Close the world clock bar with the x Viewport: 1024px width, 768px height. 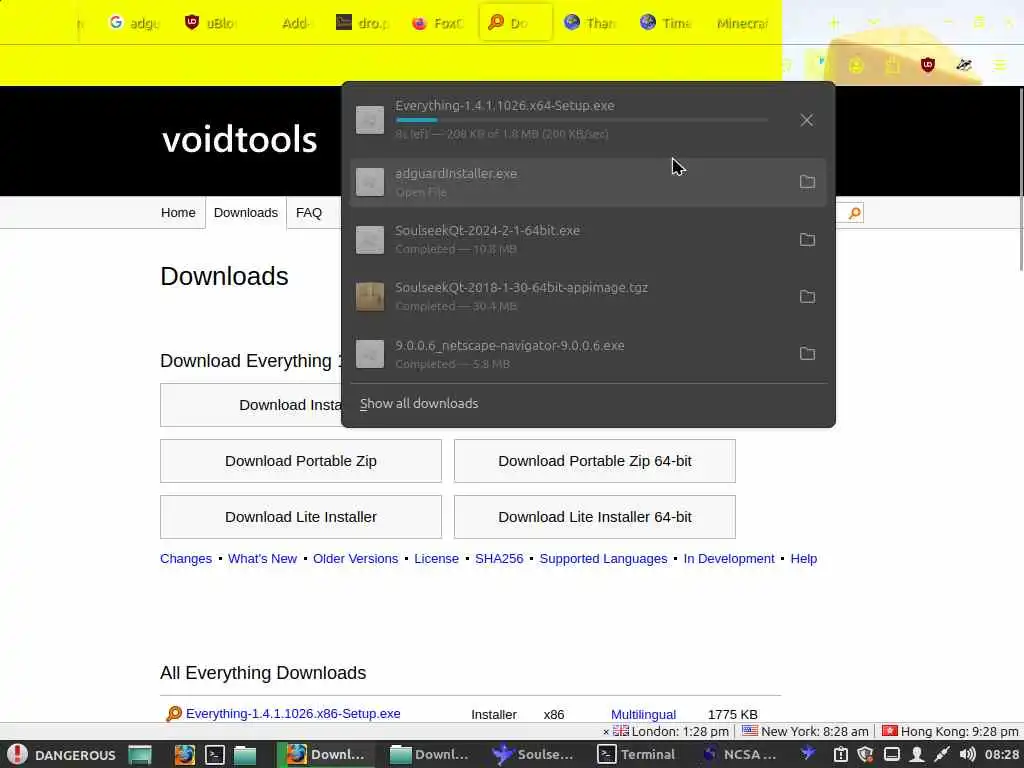605,732
